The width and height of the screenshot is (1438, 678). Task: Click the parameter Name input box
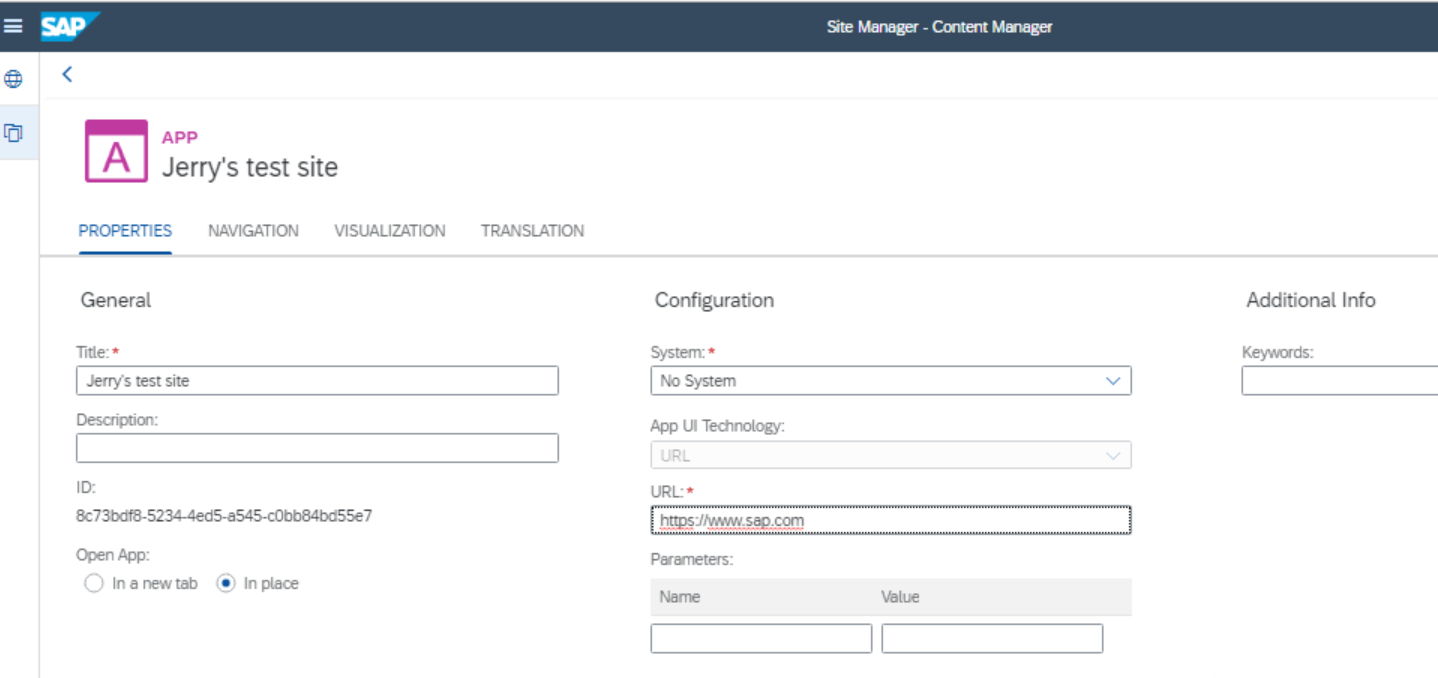tap(761, 639)
